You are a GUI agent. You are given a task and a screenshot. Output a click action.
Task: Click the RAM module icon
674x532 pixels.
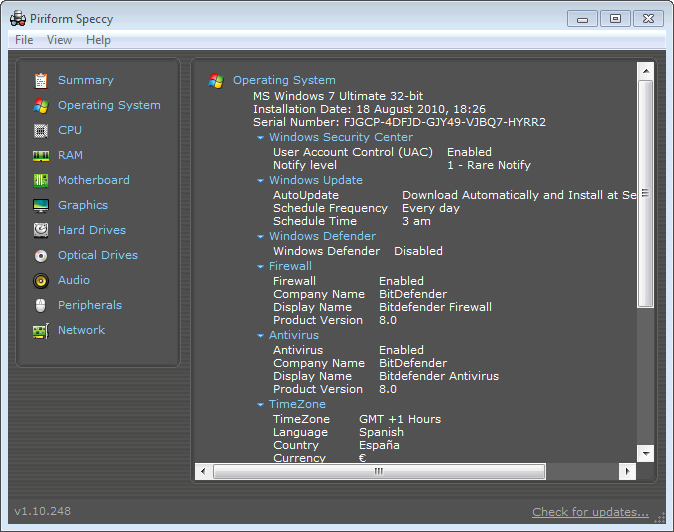[x=41, y=156]
